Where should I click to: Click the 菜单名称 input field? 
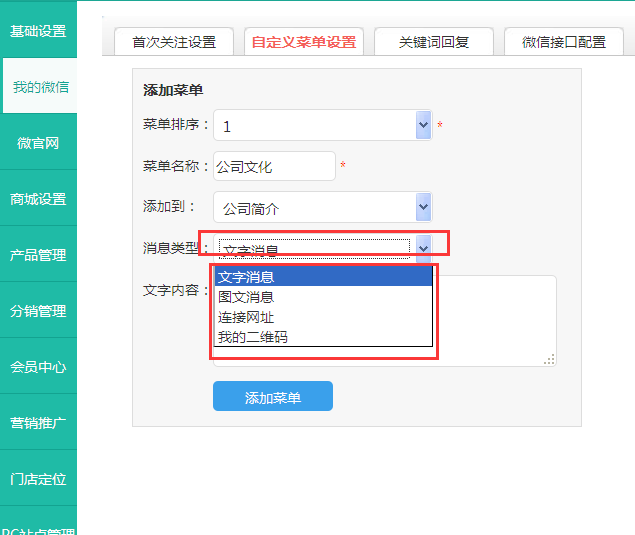click(274, 167)
